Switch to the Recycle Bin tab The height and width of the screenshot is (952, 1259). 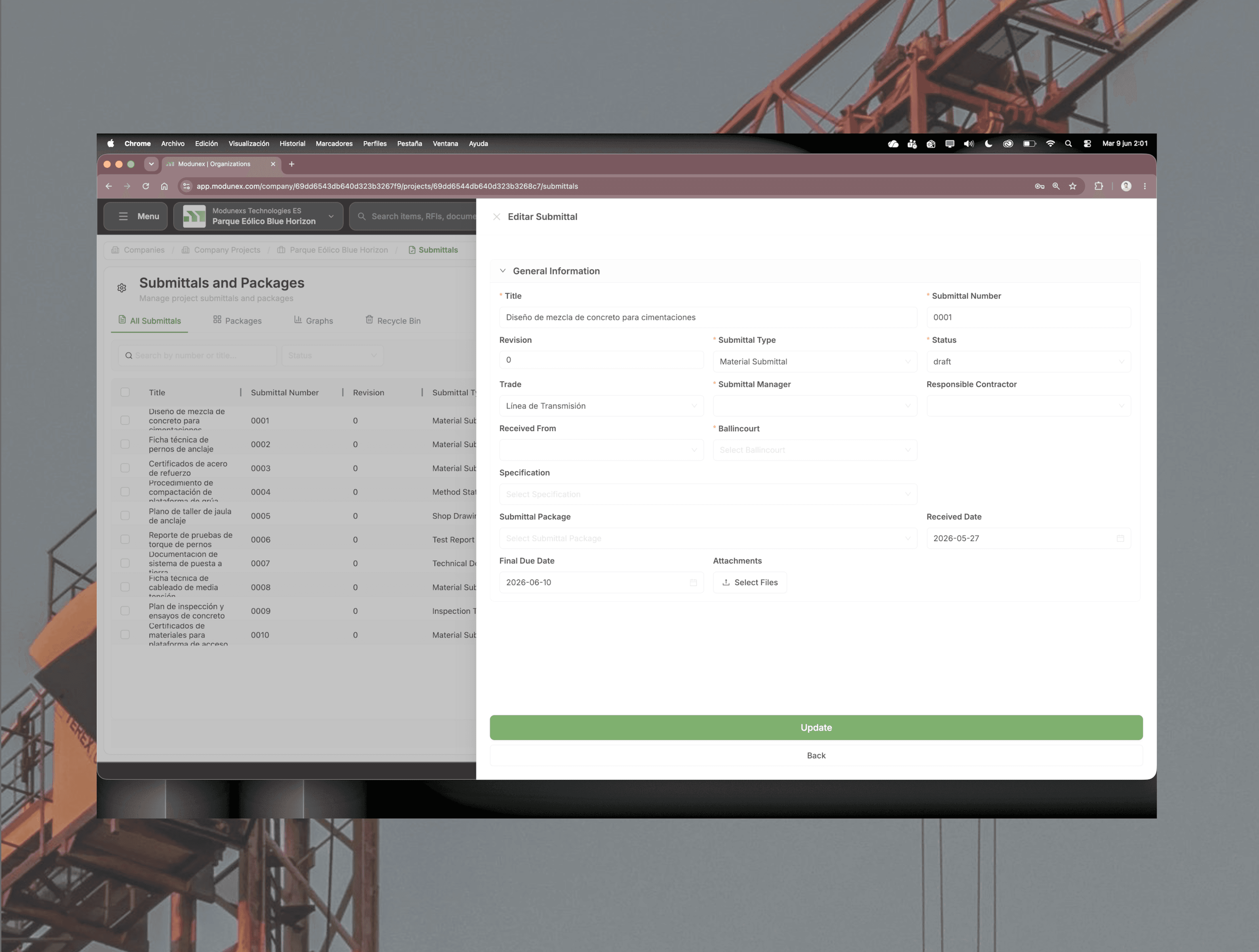click(393, 321)
